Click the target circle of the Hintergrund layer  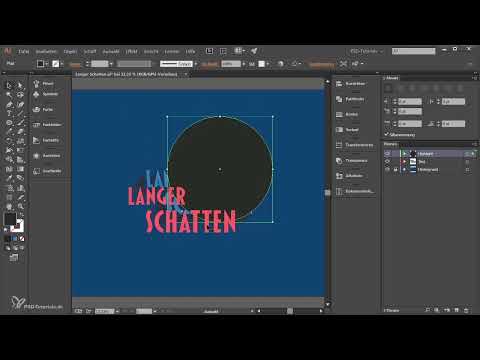pyautogui.click(x=467, y=169)
